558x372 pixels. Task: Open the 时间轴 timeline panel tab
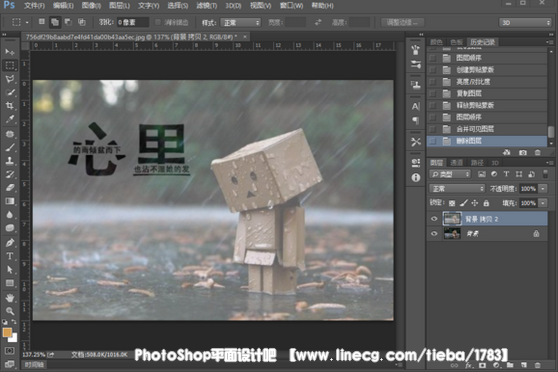pyautogui.click(x=35, y=365)
